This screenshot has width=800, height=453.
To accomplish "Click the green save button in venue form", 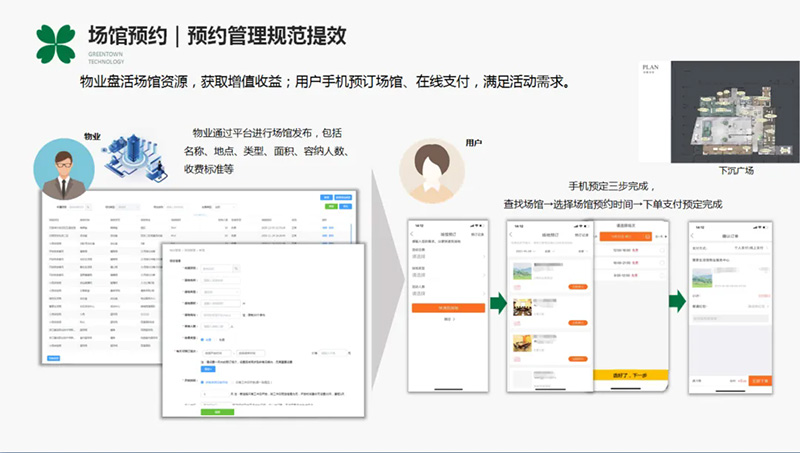I will 217,412.
